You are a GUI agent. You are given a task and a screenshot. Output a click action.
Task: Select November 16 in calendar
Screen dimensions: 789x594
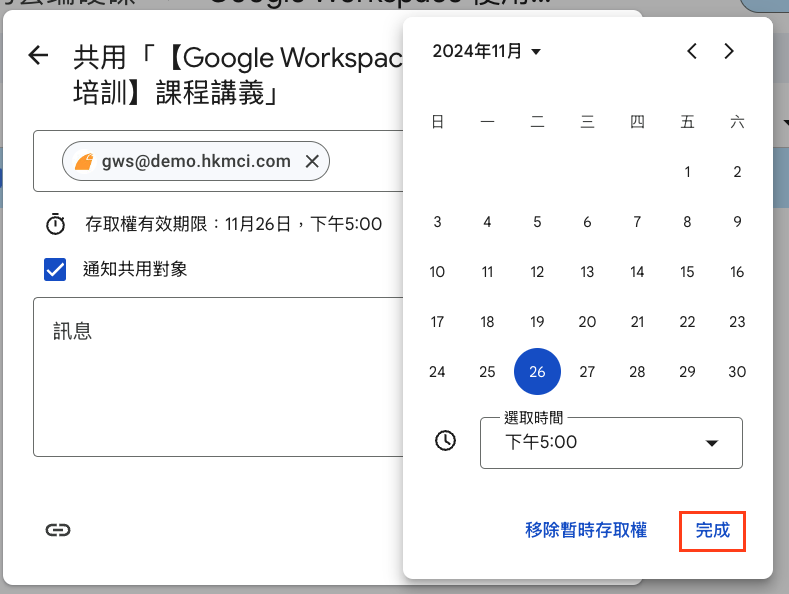point(737,272)
